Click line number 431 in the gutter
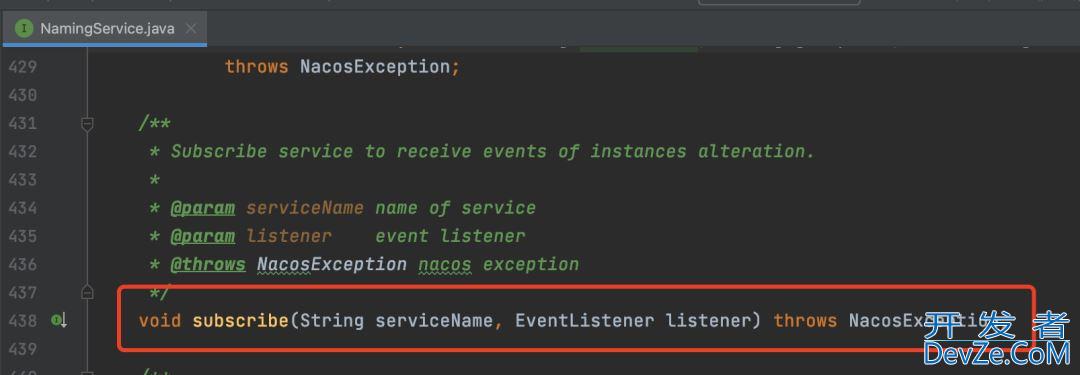 [x=23, y=124]
